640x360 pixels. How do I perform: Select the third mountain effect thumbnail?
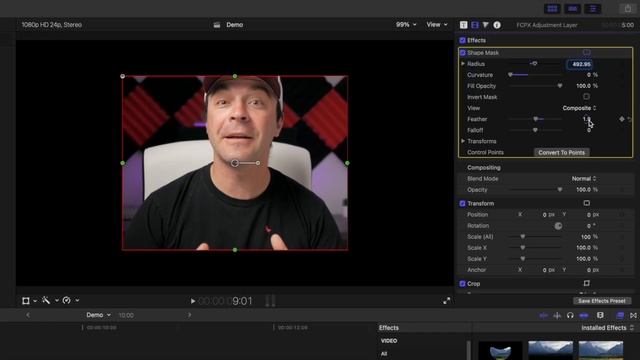[601, 351]
